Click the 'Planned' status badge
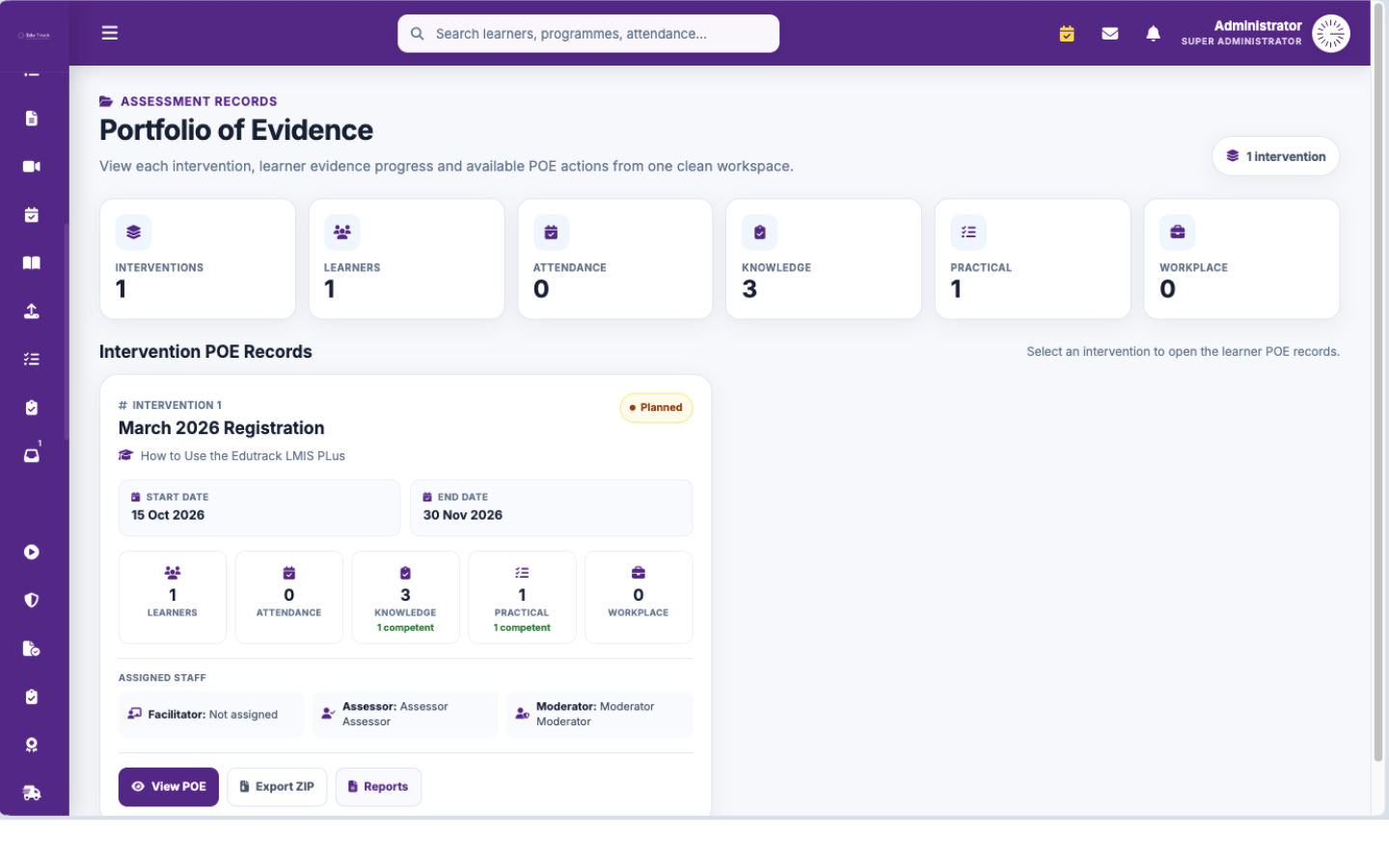This screenshot has width=1389, height=868. coord(656,408)
